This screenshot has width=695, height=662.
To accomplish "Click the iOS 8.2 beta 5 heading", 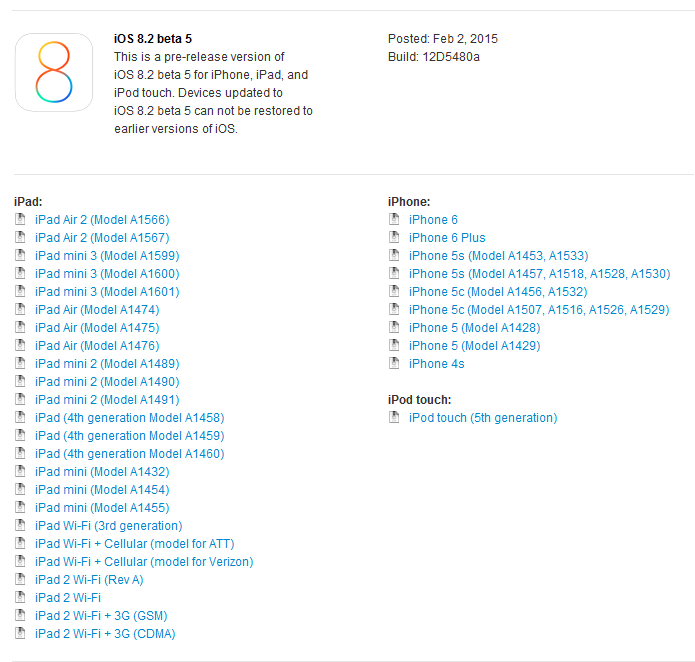I will click(153, 39).
